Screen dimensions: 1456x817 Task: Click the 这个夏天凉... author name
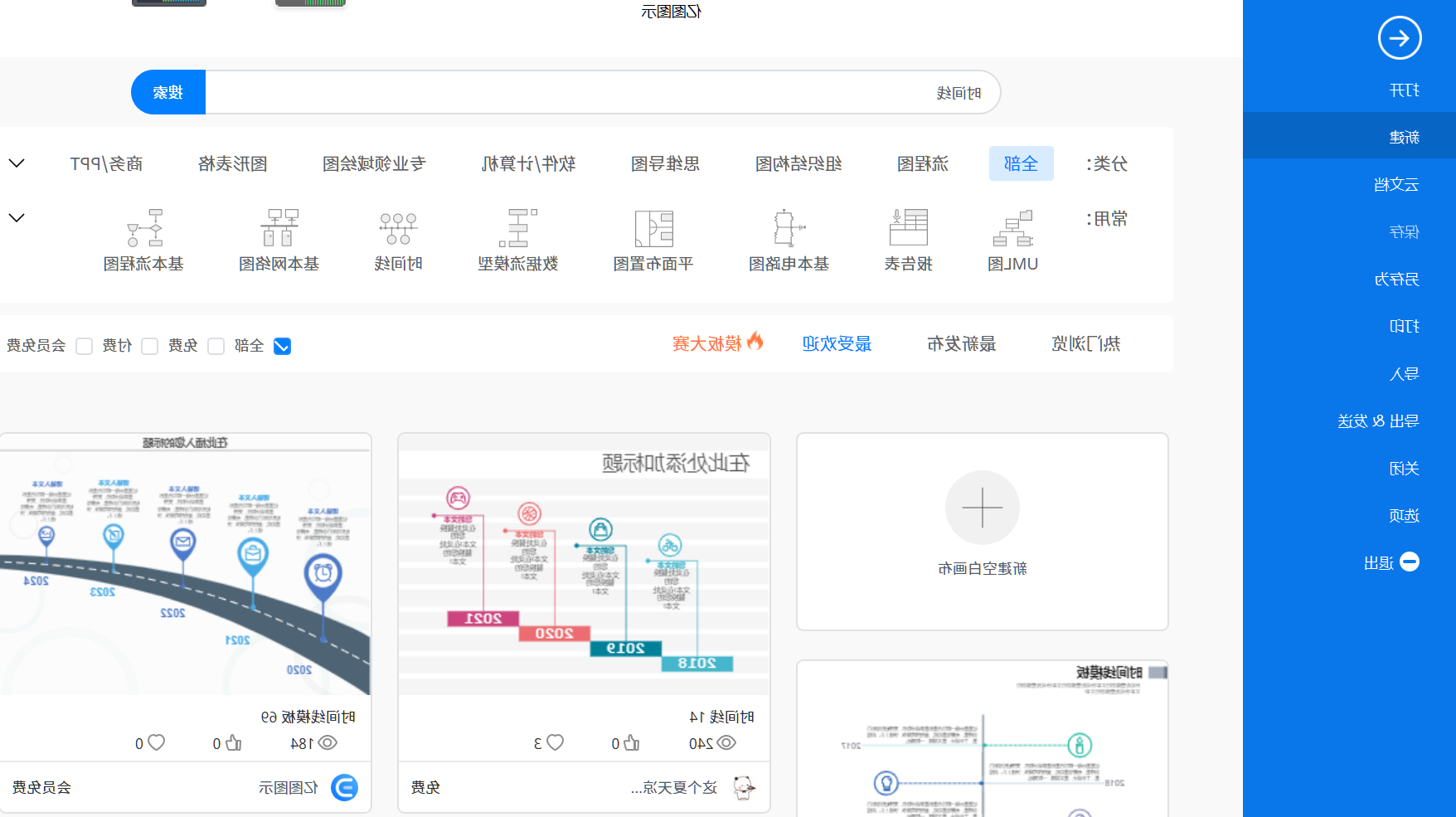click(x=674, y=787)
